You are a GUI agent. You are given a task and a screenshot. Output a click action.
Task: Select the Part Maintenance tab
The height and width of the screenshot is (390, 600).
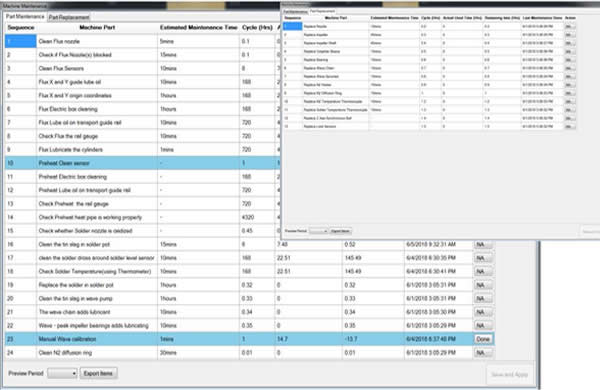[25, 16]
